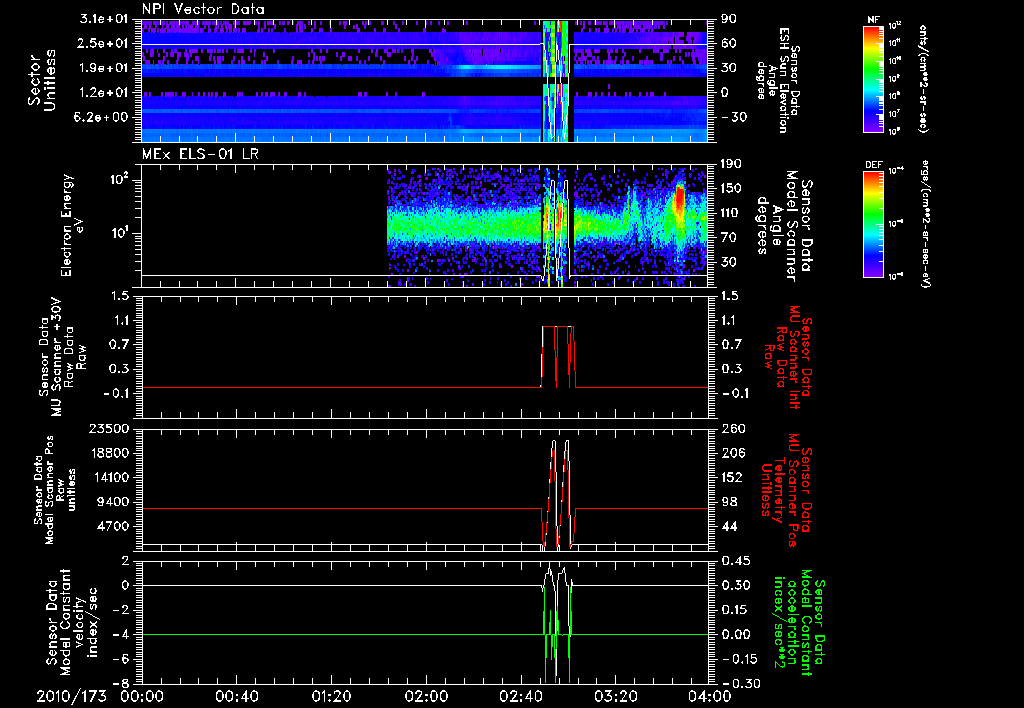Image resolution: width=1024 pixels, height=708 pixels.
Task: Click the DEF energy flux color bar
Action: point(873,224)
